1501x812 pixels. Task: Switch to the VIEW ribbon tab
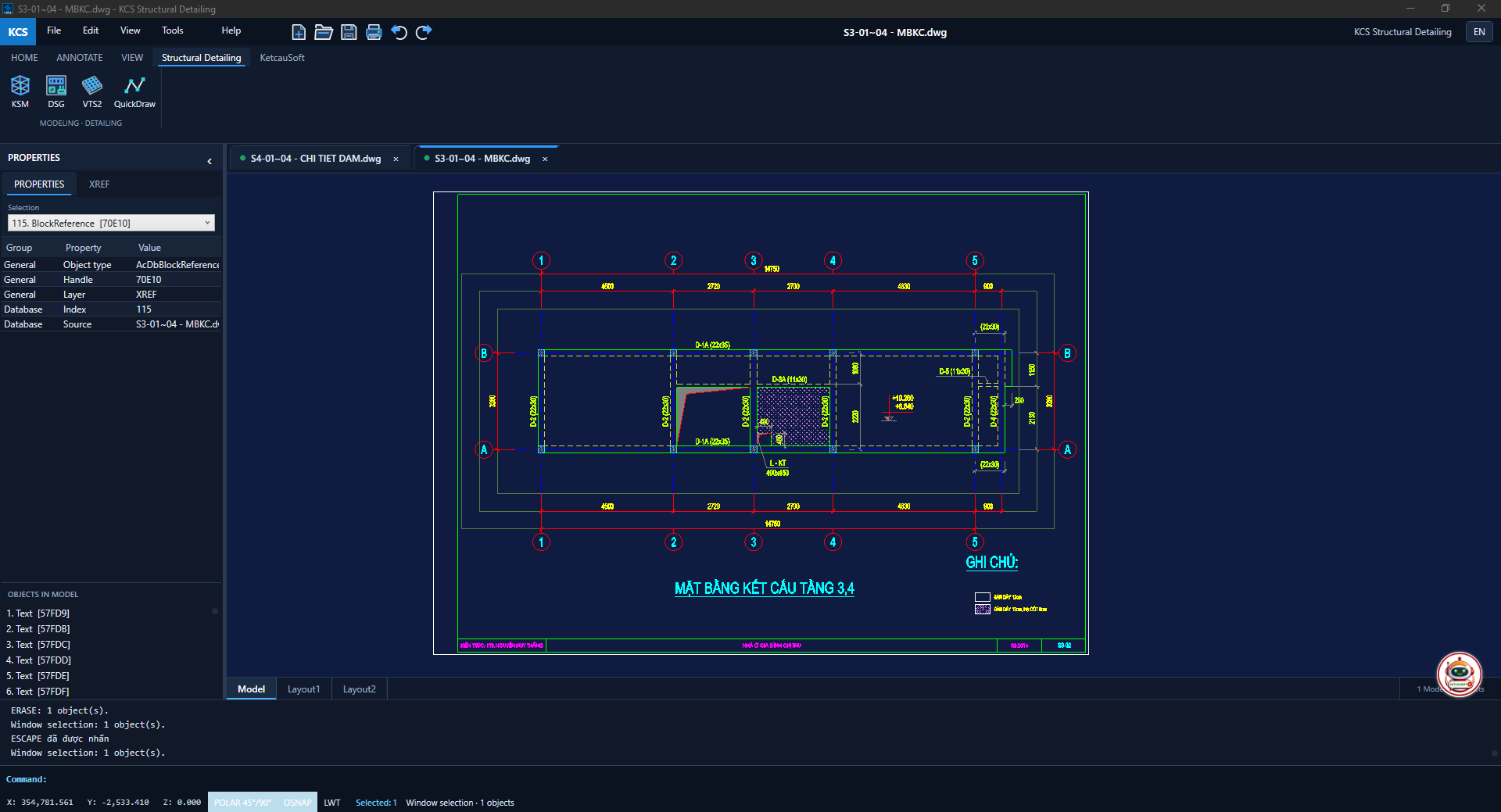(x=132, y=58)
